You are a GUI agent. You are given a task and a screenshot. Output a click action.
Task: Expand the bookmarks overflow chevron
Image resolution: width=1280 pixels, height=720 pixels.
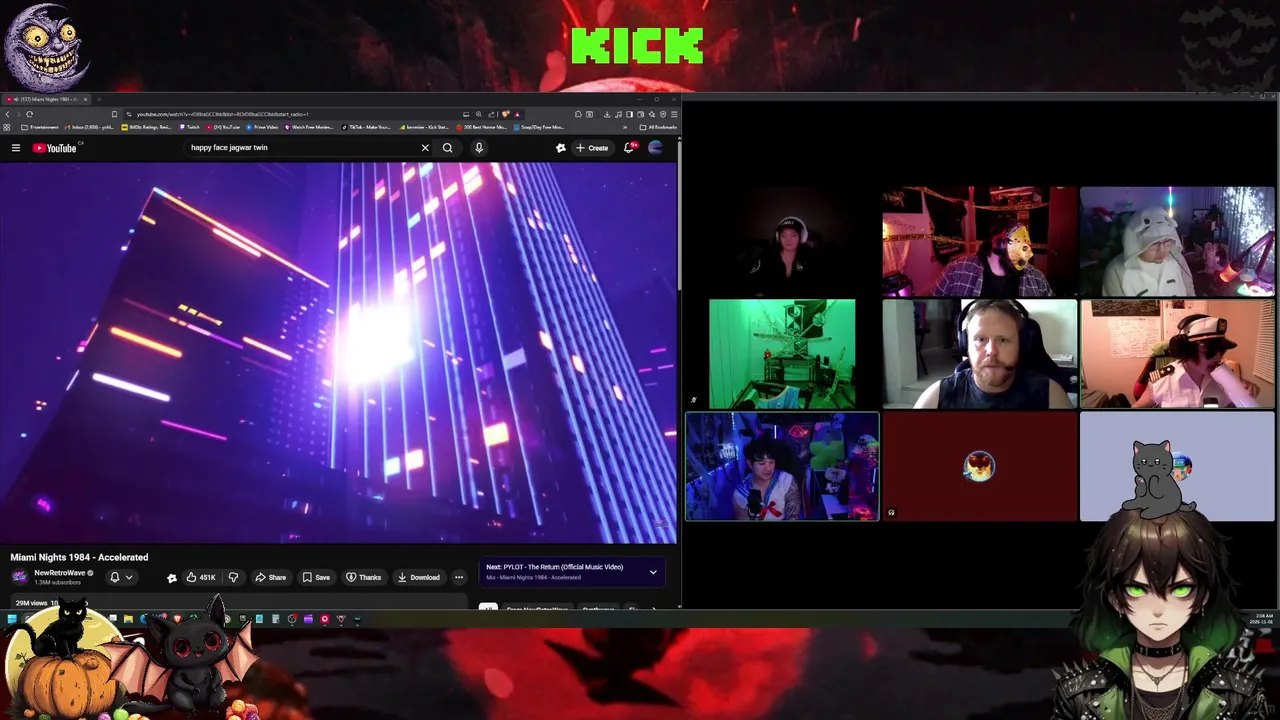coord(625,127)
